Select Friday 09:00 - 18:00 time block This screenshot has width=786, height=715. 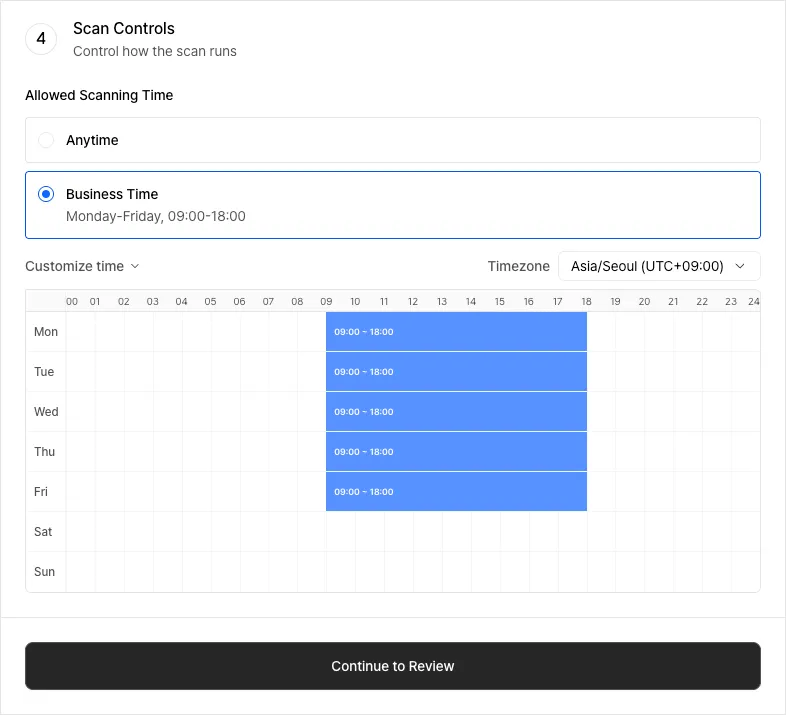point(456,492)
